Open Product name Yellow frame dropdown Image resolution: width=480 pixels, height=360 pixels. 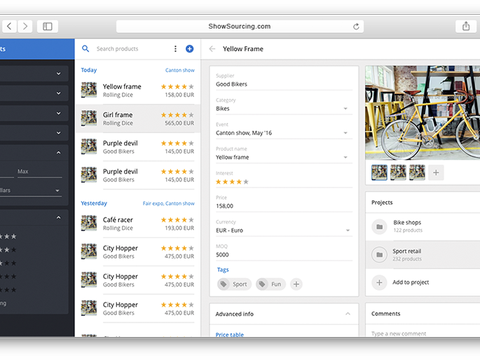(x=284, y=157)
